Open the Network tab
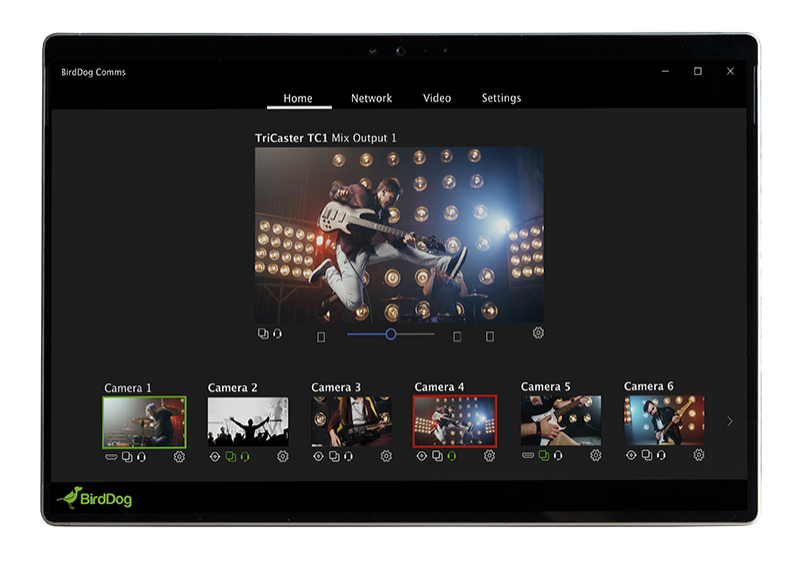The height and width of the screenshot is (562, 800). click(371, 98)
